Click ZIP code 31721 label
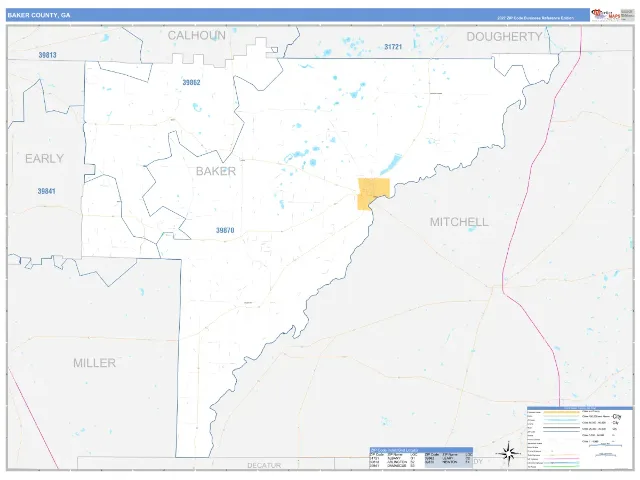 click(x=393, y=47)
